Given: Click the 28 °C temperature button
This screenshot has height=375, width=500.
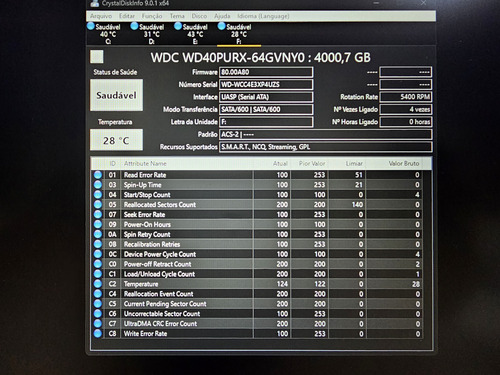Looking at the screenshot, I should pyautogui.click(x=116, y=140).
